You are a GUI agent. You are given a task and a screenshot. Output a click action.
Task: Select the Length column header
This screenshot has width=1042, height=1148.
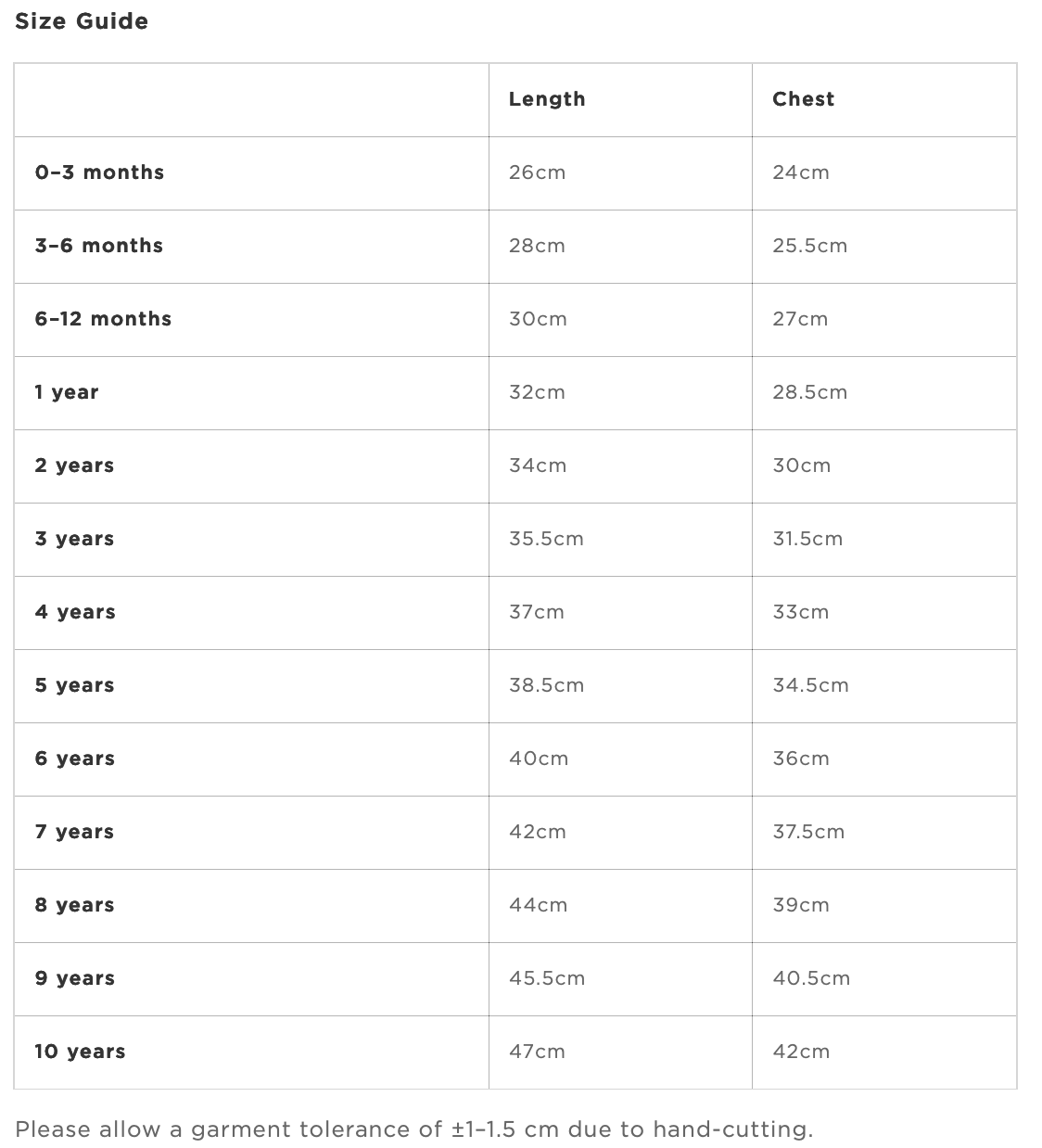click(547, 99)
